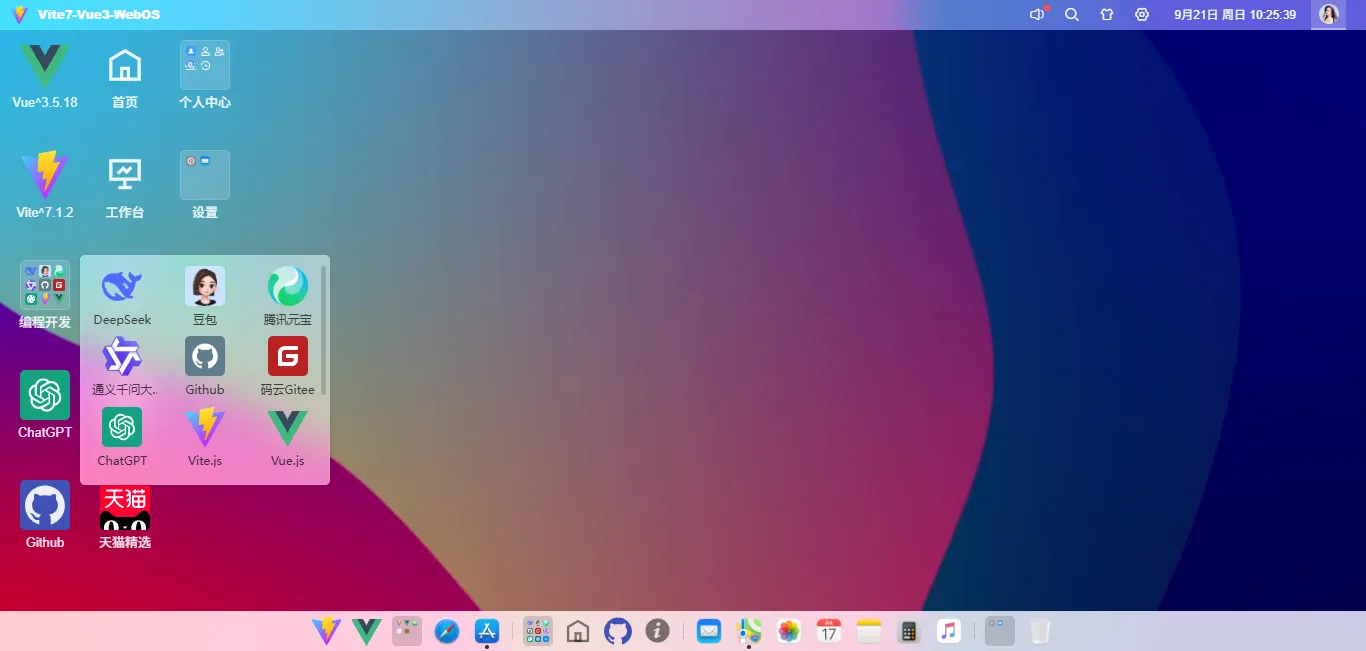Open DeepSeek from the programming folder
This screenshot has height=651, width=1366.
121,285
